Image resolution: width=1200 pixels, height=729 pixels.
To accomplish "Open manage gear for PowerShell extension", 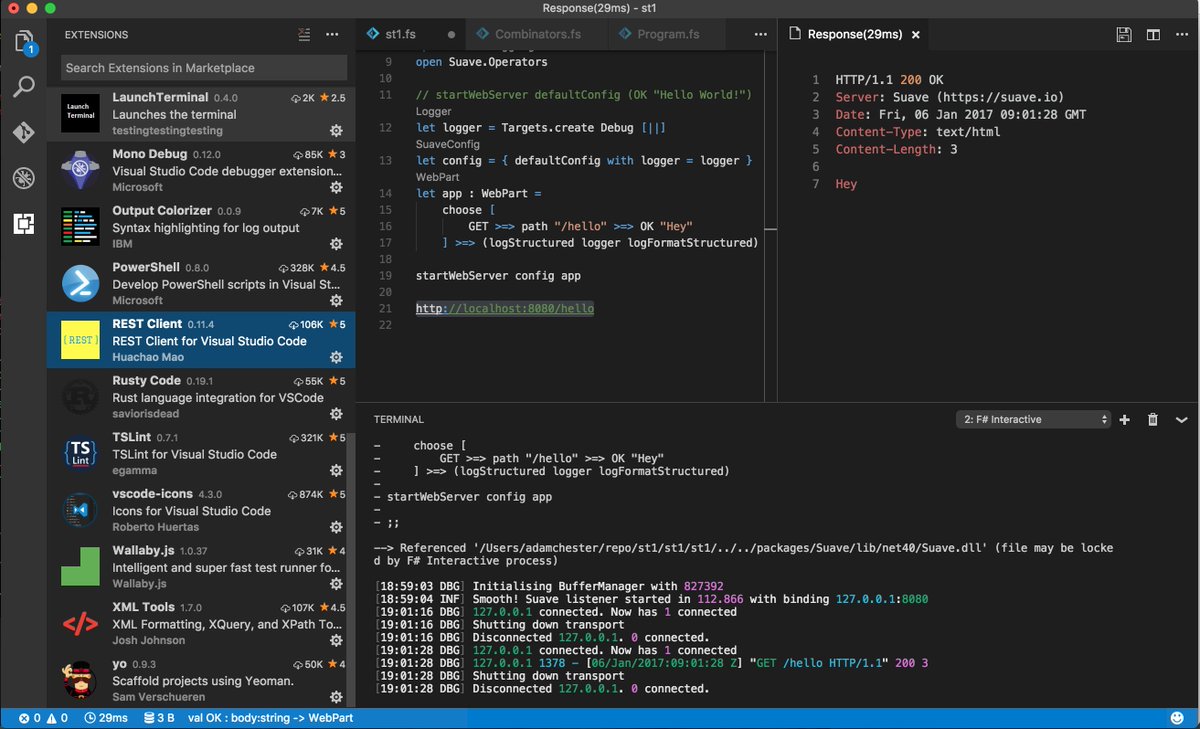I will [x=336, y=300].
